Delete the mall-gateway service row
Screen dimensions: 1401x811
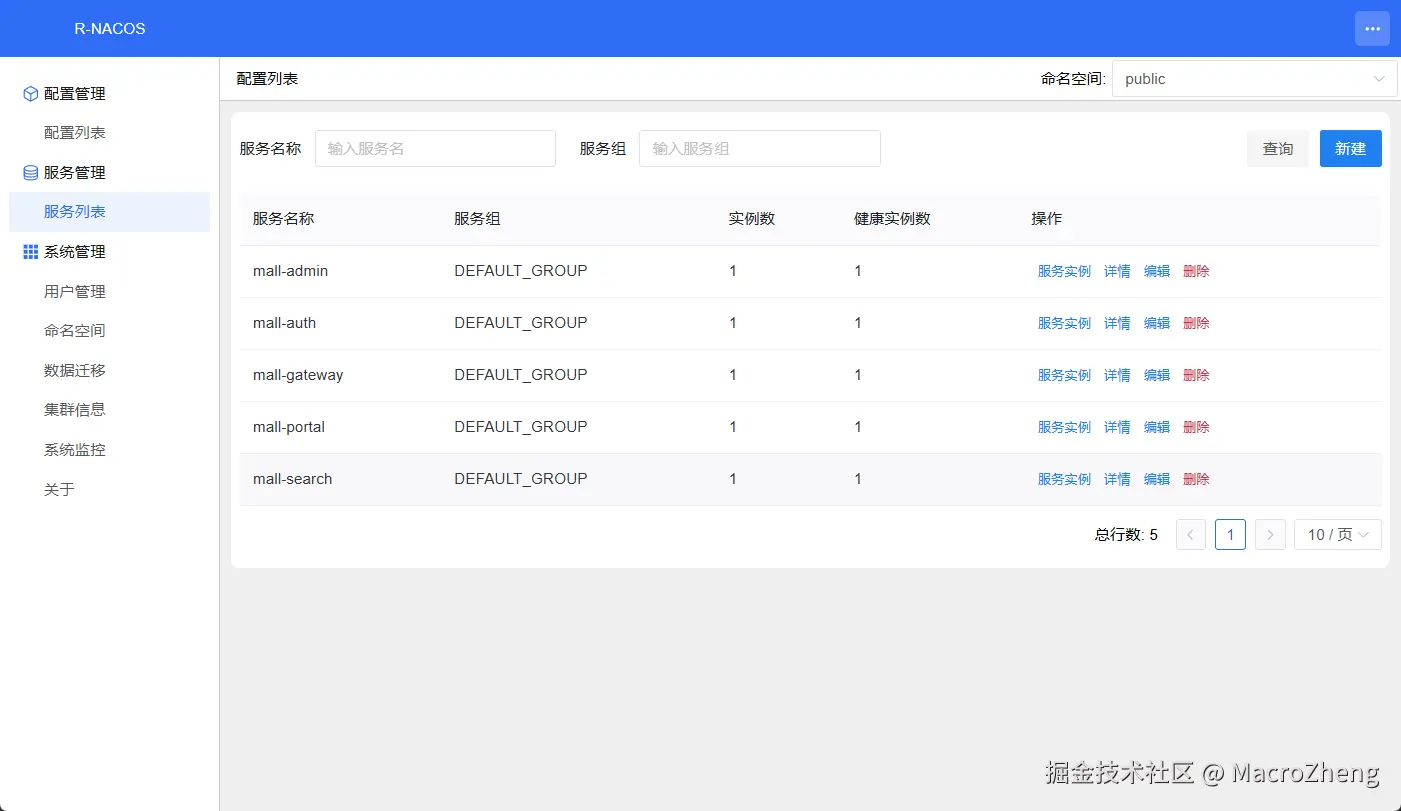[1196, 375]
